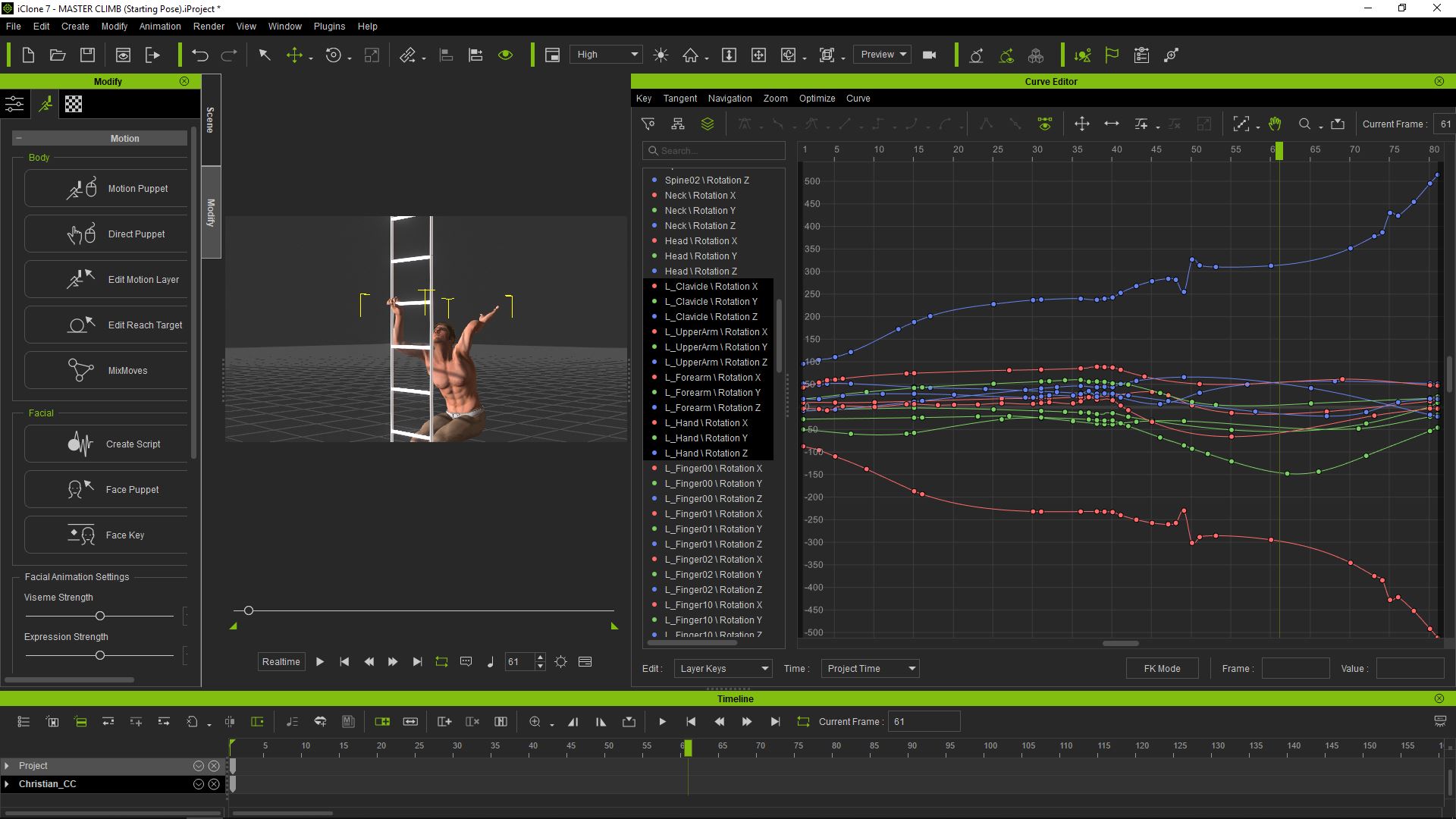Toggle loop in the Timeline toolbar
The width and height of the screenshot is (1456, 819).
[x=803, y=721]
